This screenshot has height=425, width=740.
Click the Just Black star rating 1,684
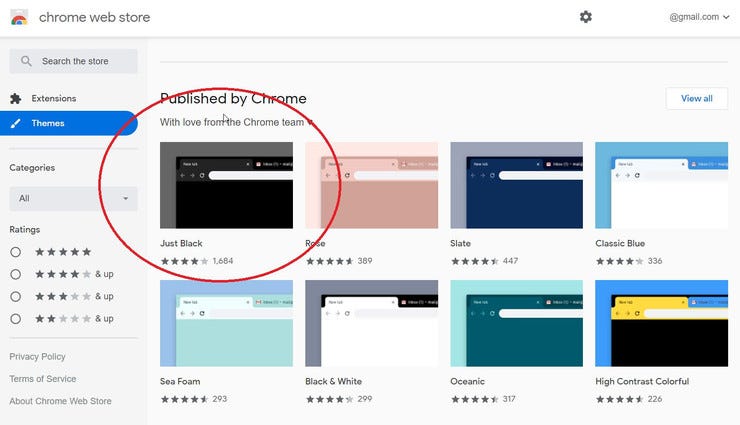tap(197, 261)
